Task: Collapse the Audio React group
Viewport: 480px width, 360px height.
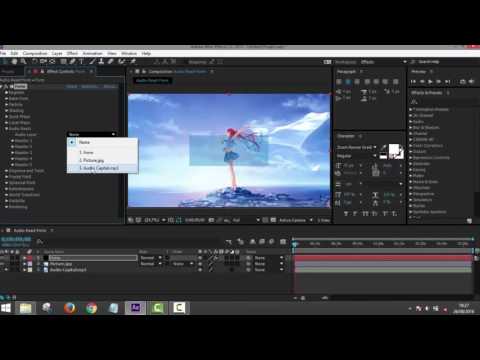Action: pyautogui.click(x=6, y=129)
